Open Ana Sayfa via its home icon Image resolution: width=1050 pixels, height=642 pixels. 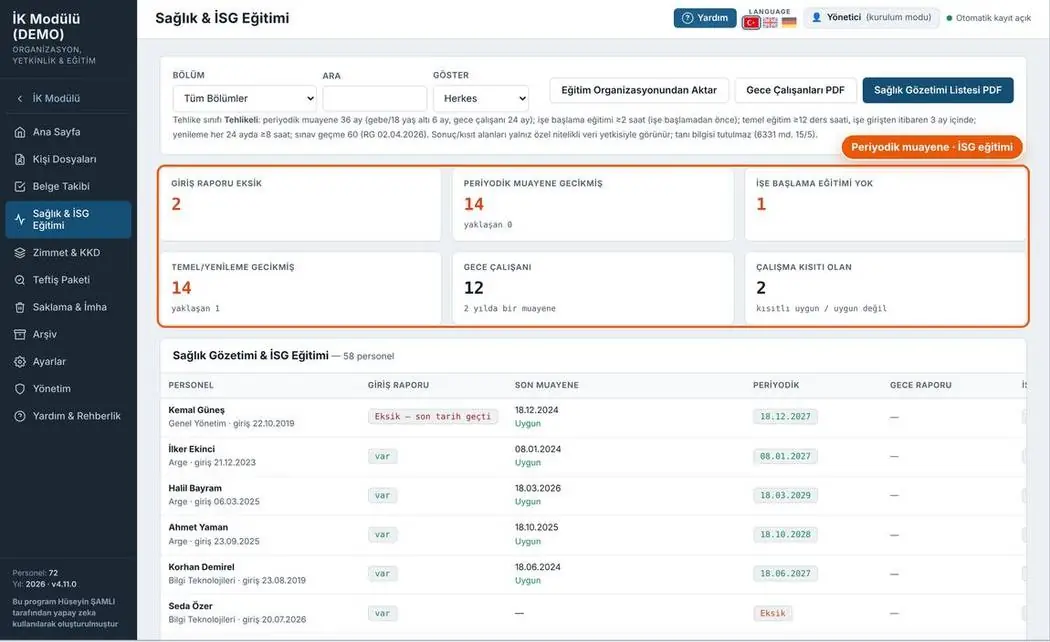[20, 132]
